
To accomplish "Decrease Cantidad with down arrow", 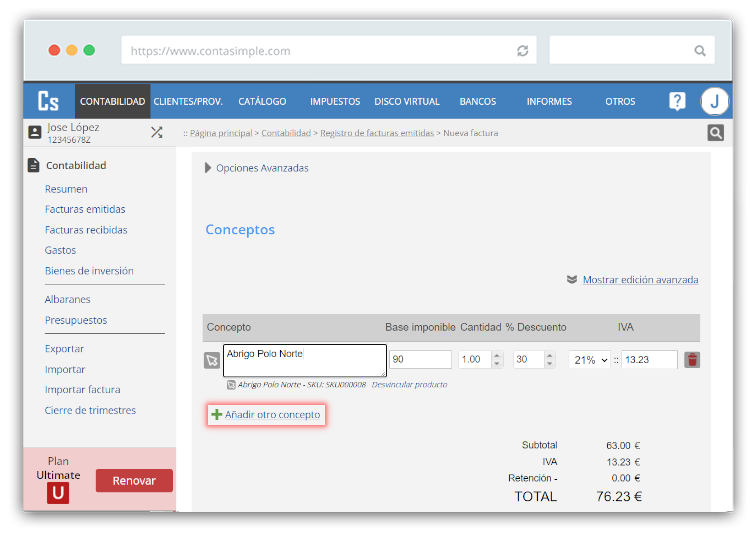I will coord(496,364).
